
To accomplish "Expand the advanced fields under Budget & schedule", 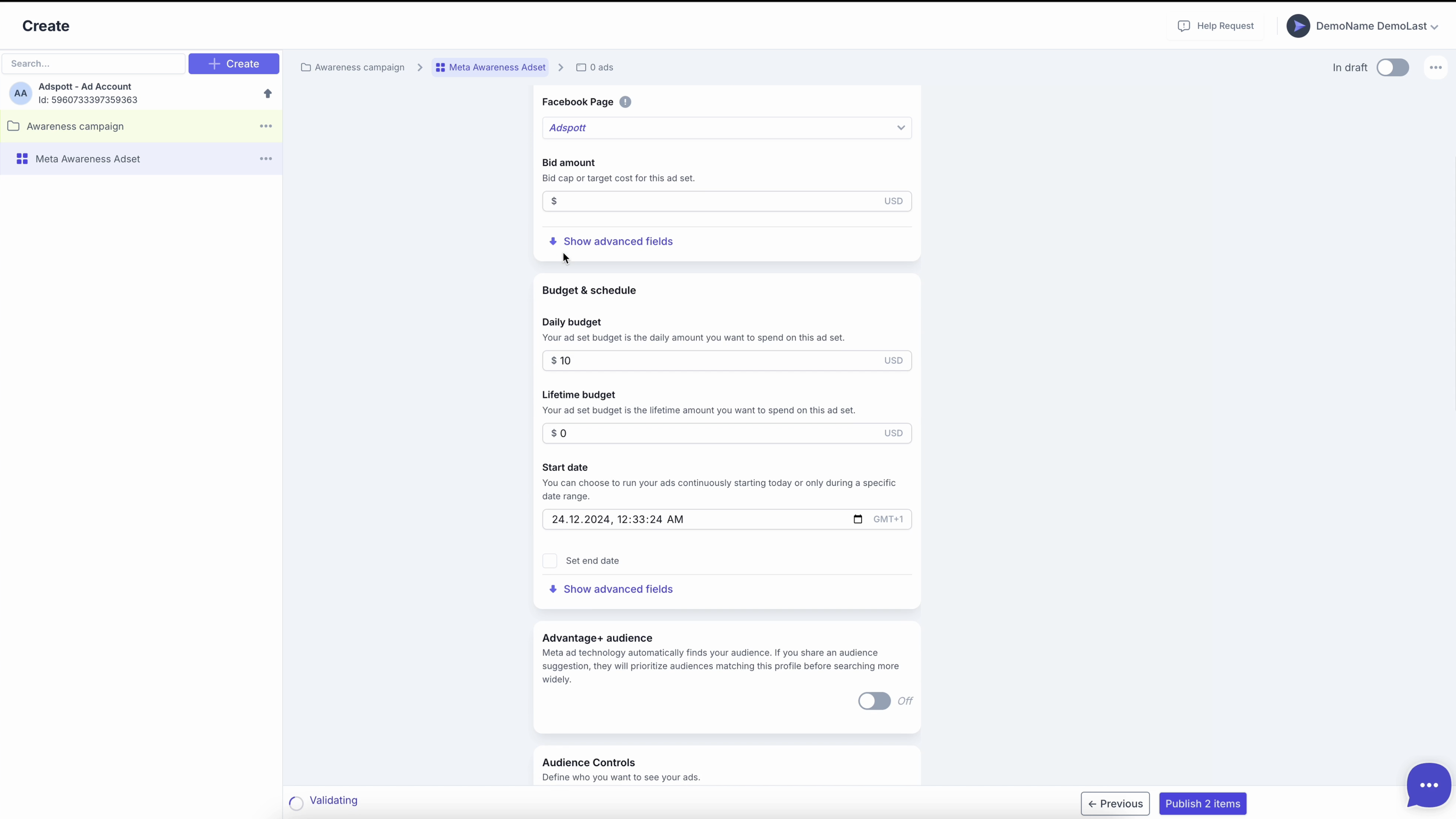I will (x=611, y=589).
